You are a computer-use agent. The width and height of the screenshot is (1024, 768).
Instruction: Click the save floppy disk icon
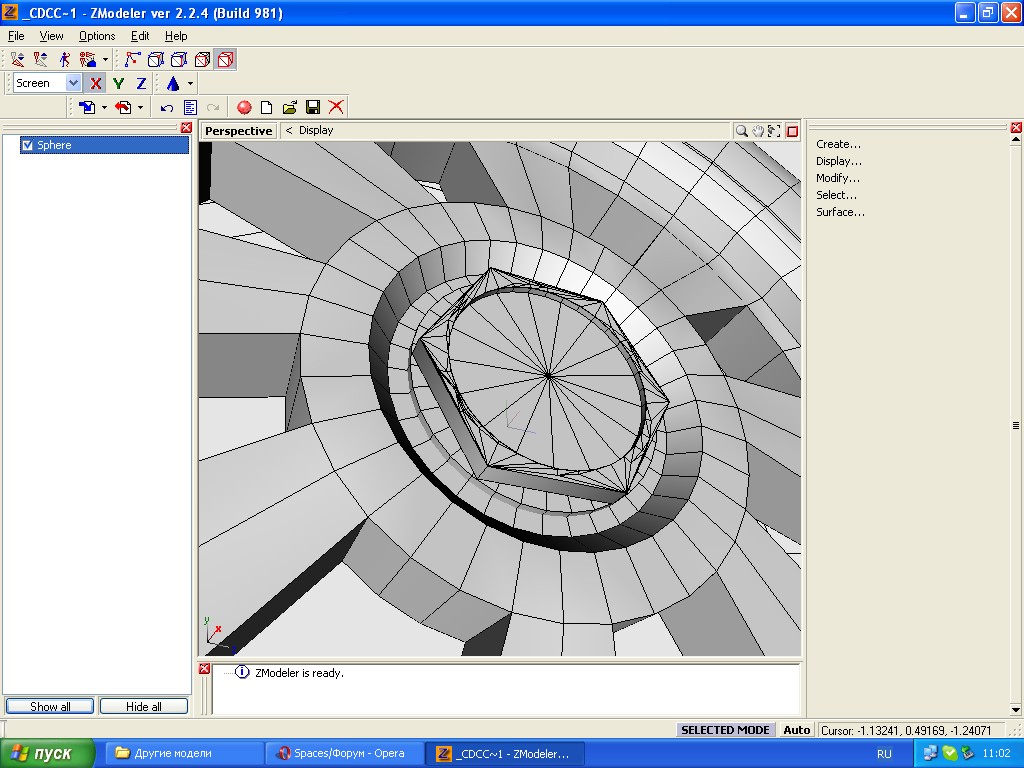pos(313,107)
